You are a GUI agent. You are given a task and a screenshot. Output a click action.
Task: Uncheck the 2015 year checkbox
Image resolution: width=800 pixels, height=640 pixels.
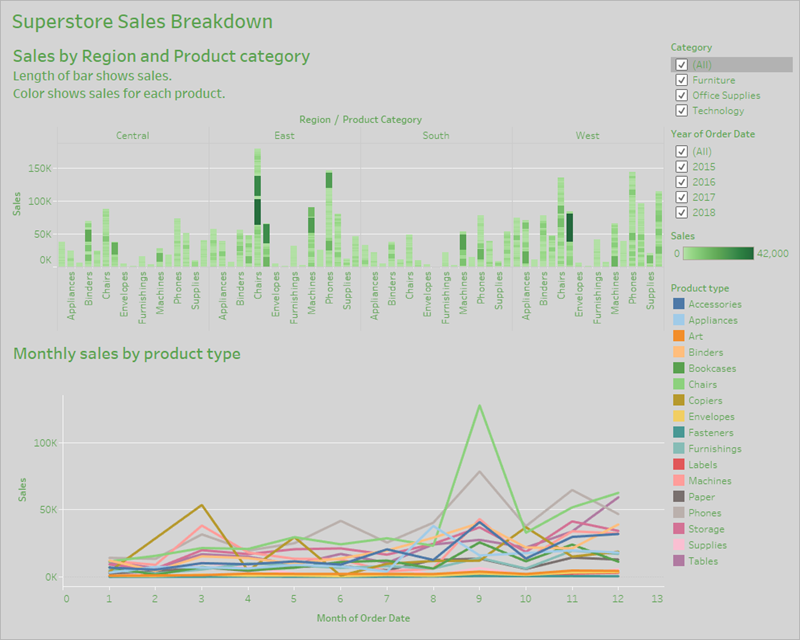[681, 167]
